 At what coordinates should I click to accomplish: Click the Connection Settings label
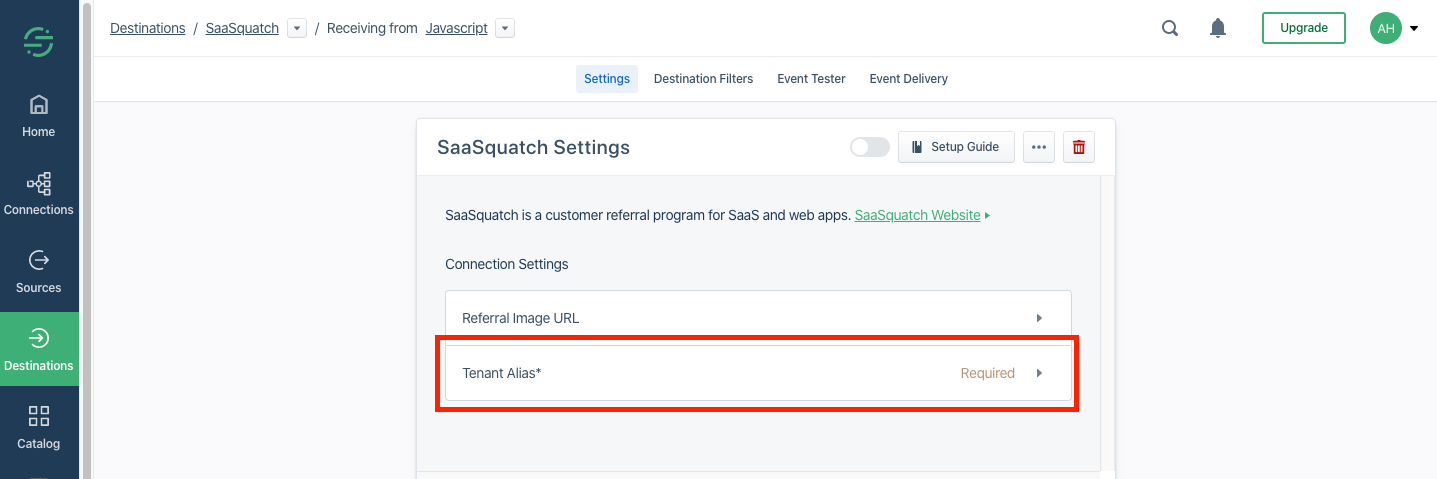click(507, 264)
